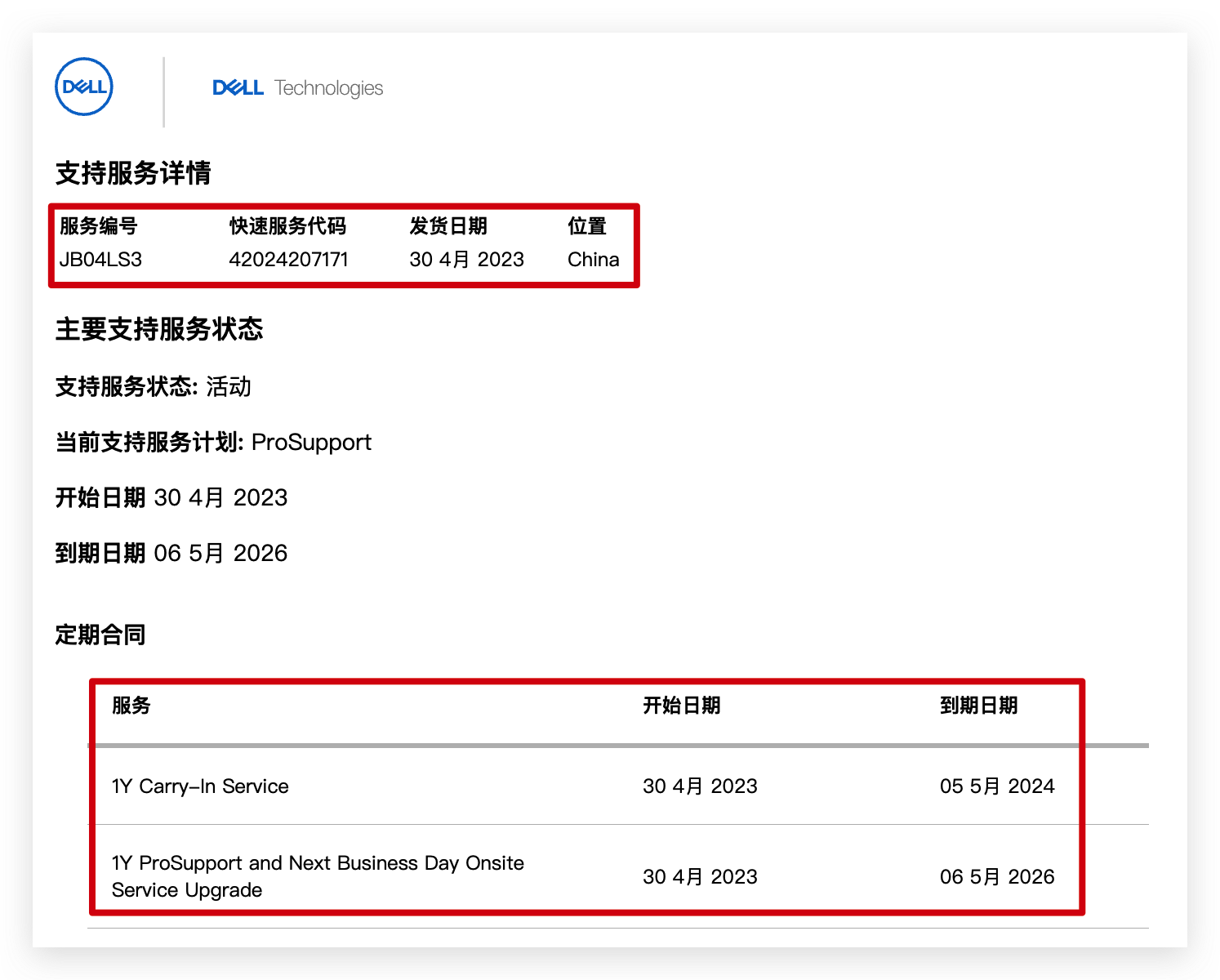
Task: Click the 发货日期 label
Action: pos(448,226)
